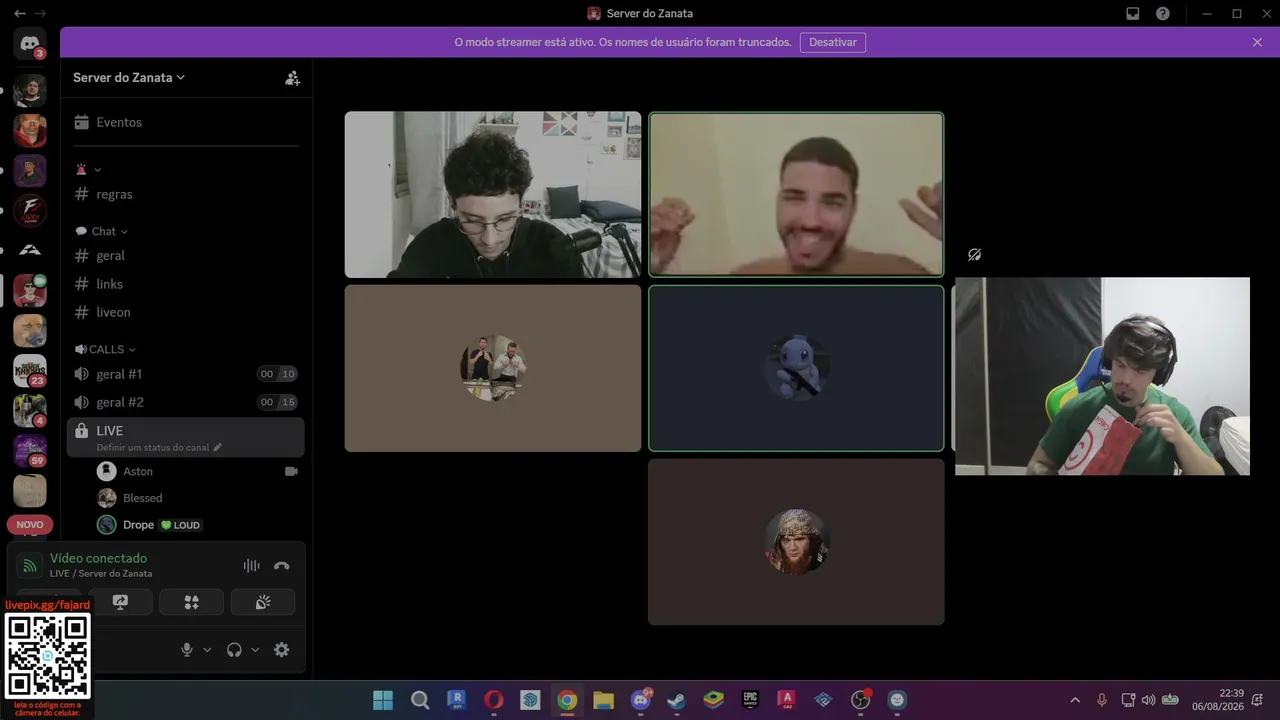Viewport: 1280px width, 720px height.
Task: Click the crossed-out eye icon
Action: pyautogui.click(x=975, y=255)
